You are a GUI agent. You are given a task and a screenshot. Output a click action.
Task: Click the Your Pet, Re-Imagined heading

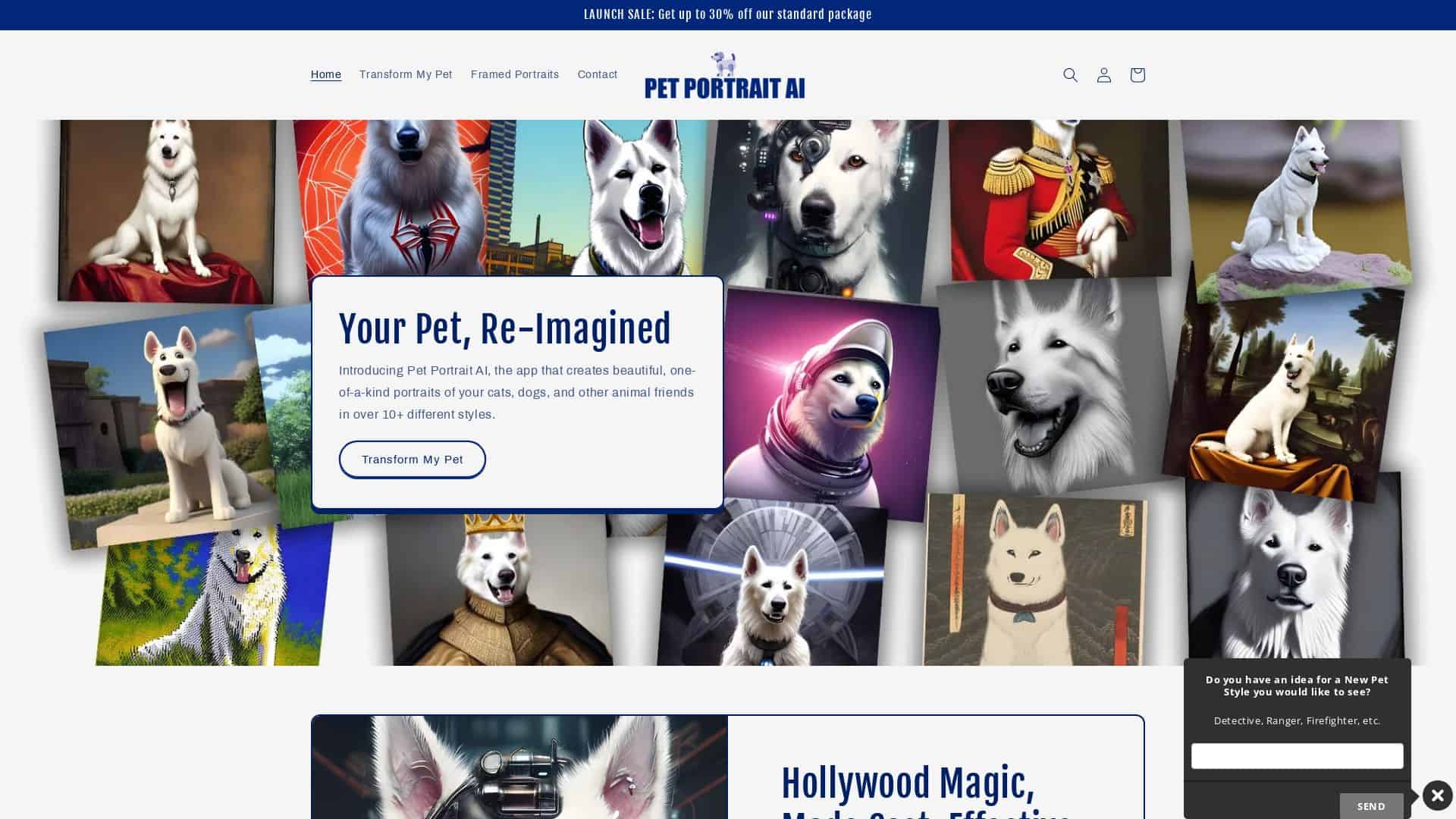pos(505,329)
